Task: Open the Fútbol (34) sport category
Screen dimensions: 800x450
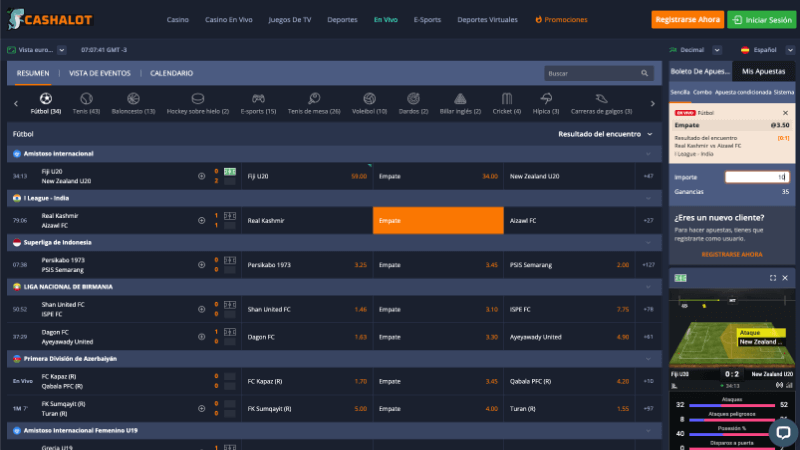Action: tap(45, 103)
